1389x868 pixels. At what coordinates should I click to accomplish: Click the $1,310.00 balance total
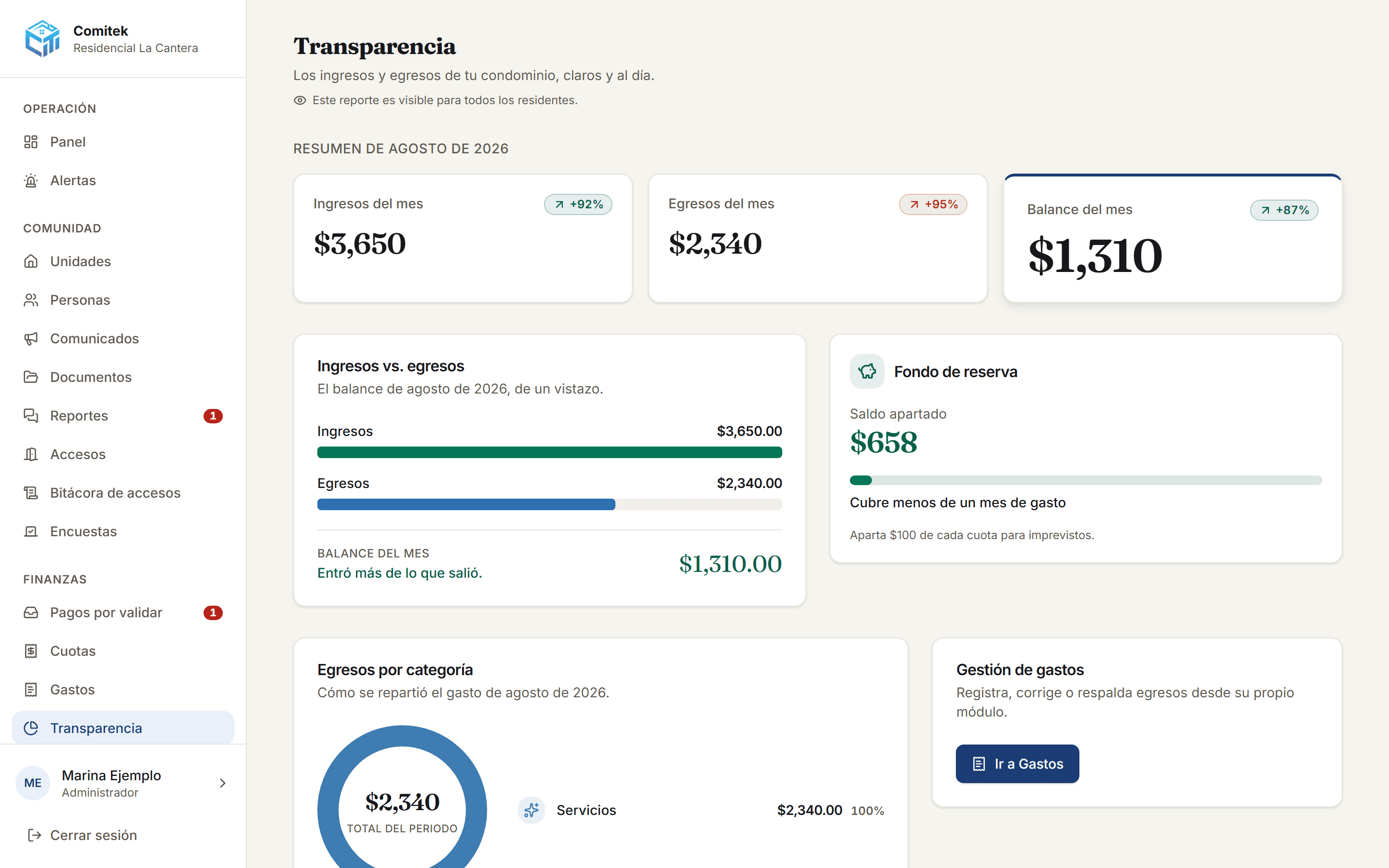730,564
